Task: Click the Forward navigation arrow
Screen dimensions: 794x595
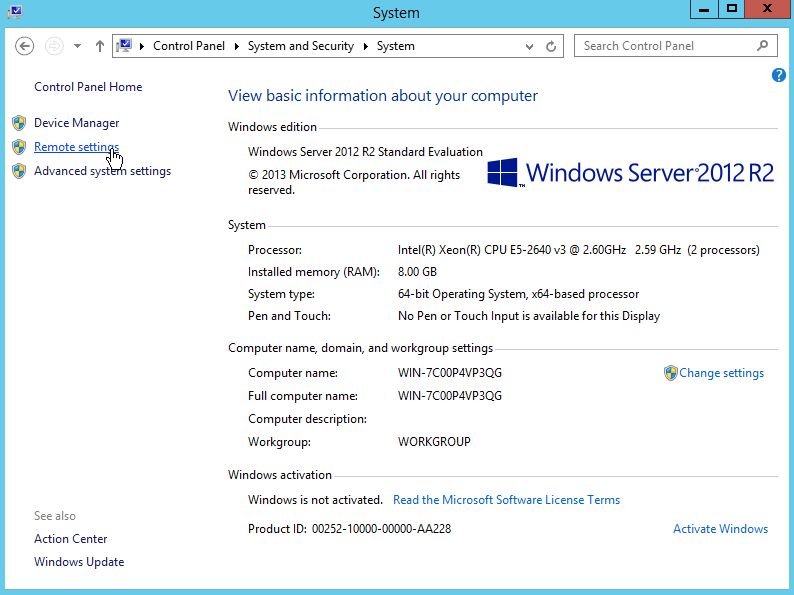Action: point(54,46)
